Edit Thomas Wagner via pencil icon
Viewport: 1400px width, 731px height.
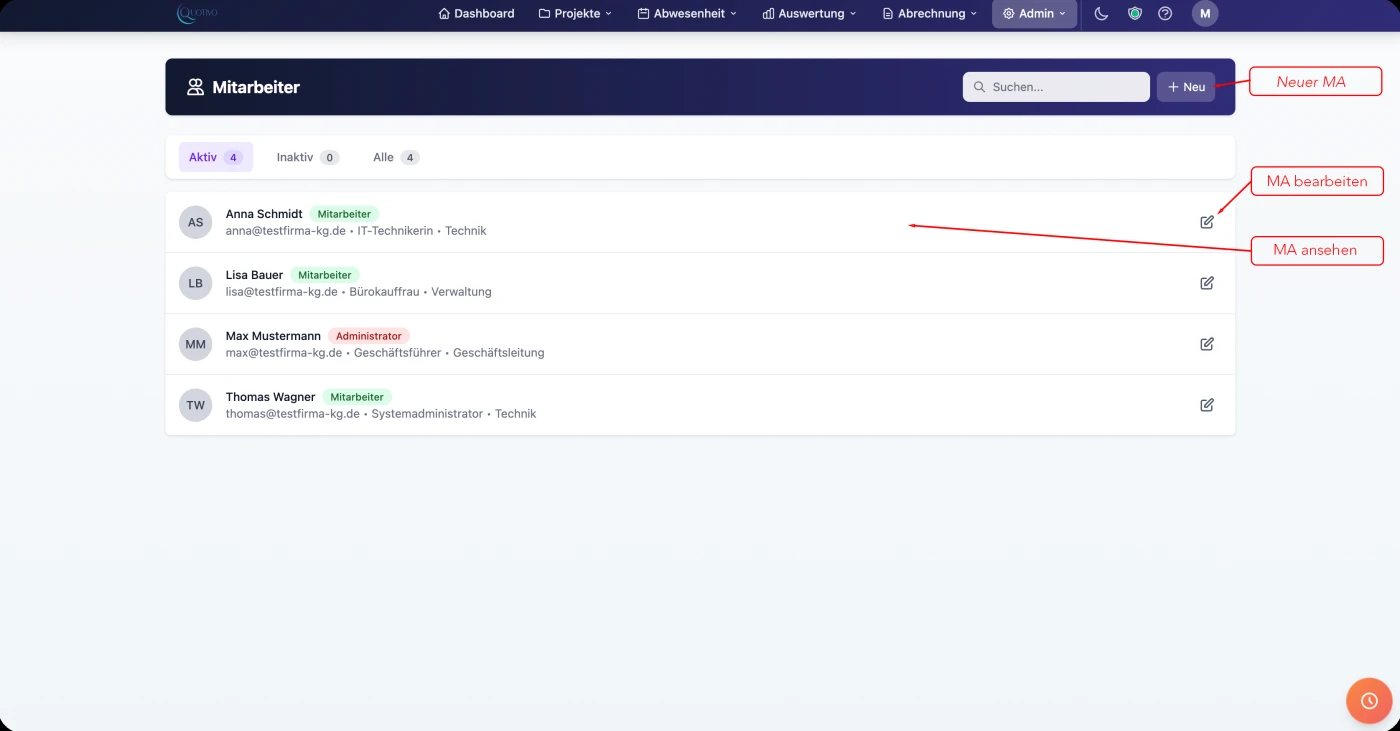[x=1207, y=405]
